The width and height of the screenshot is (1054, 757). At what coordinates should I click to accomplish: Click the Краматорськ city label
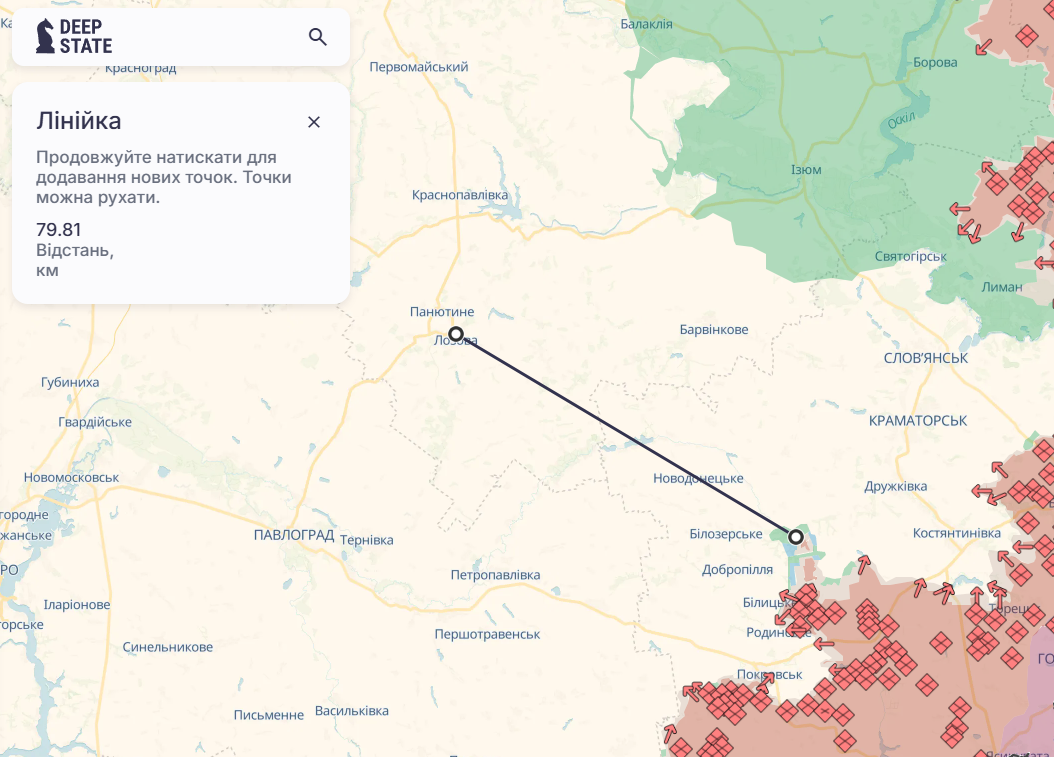coord(918,421)
